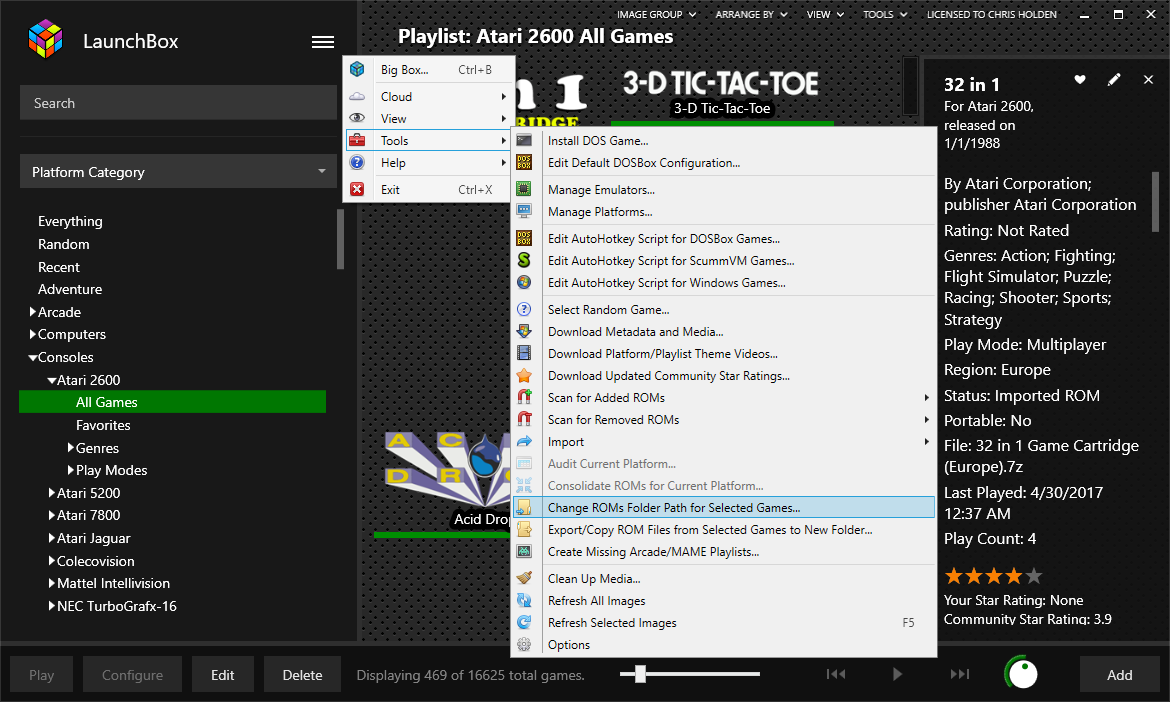The width and height of the screenshot is (1170, 702).
Task: Open the Help submenu
Action: coord(428,163)
